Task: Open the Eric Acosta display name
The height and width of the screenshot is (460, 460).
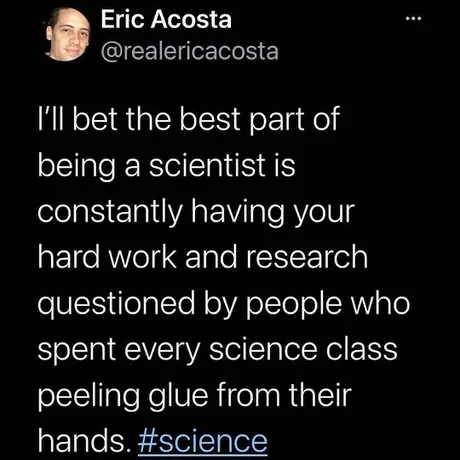Action: (166, 19)
